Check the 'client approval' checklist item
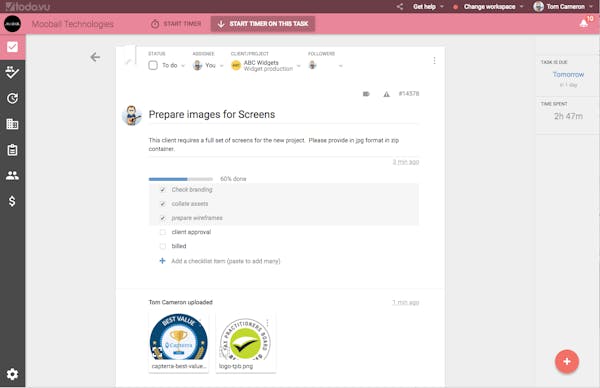Viewport: 600px width, 388px height. pyautogui.click(x=163, y=232)
